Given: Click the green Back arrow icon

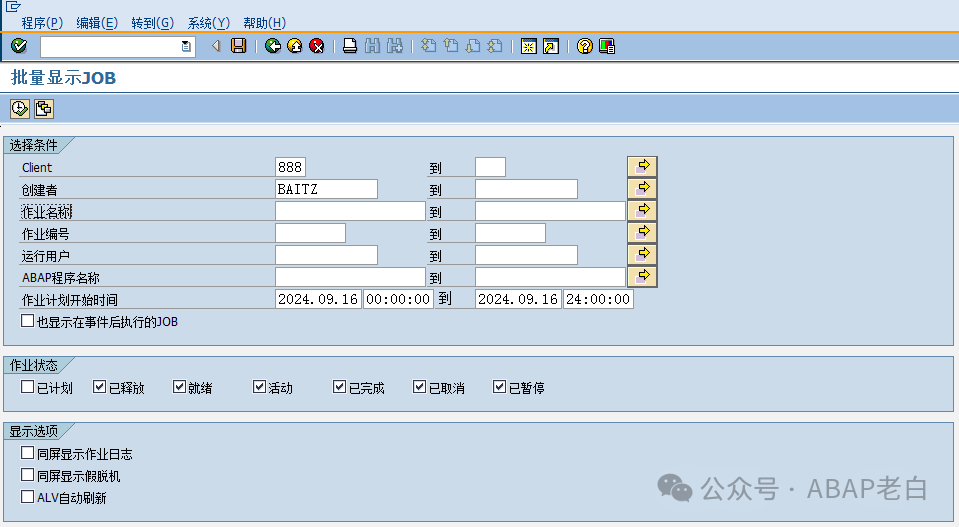Looking at the screenshot, I should click(x=273, y=46).
